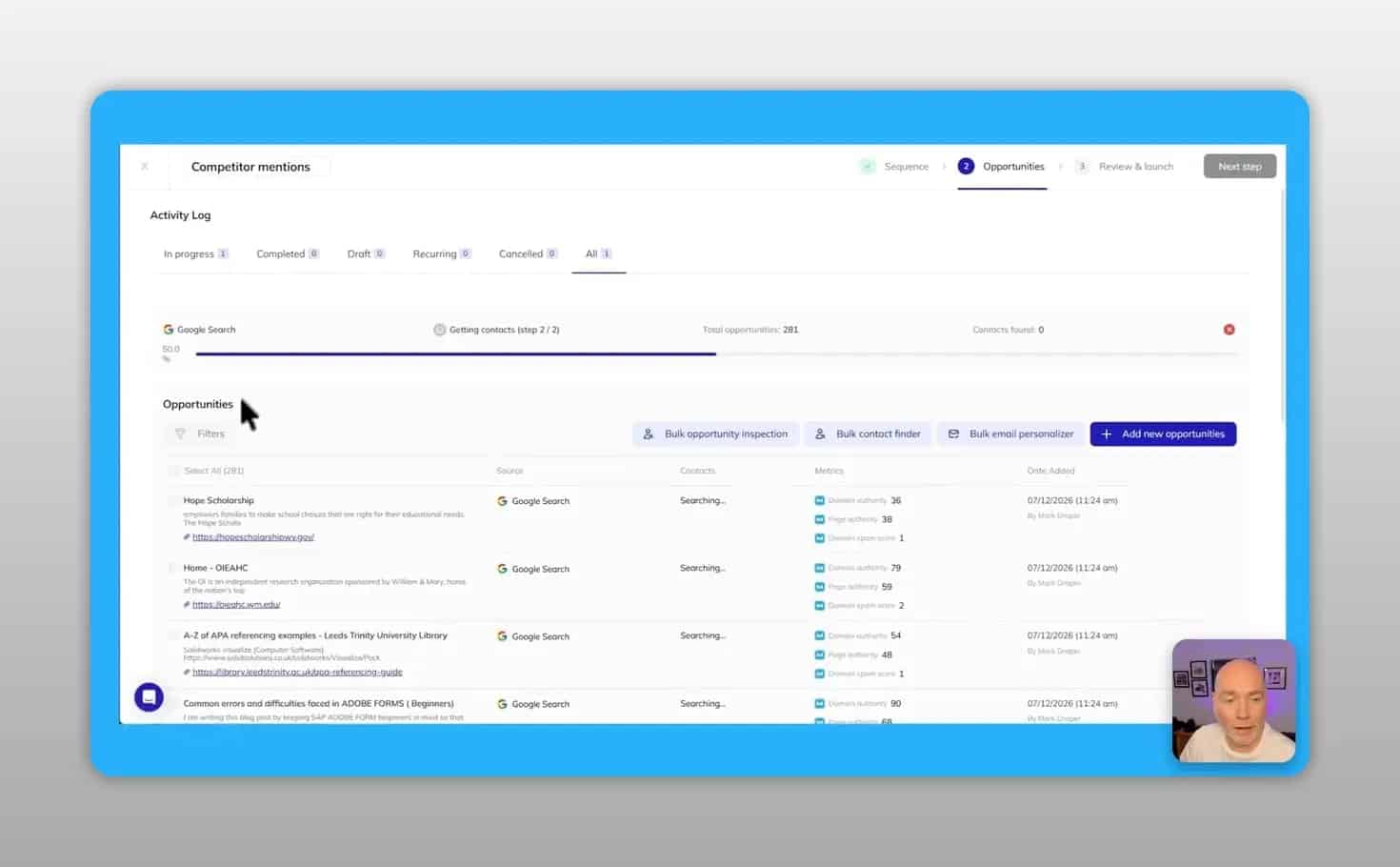Viewport: 1400px width, 867px height.
Task: Run Bulk opportunity inspection
Action: point(716,434)
